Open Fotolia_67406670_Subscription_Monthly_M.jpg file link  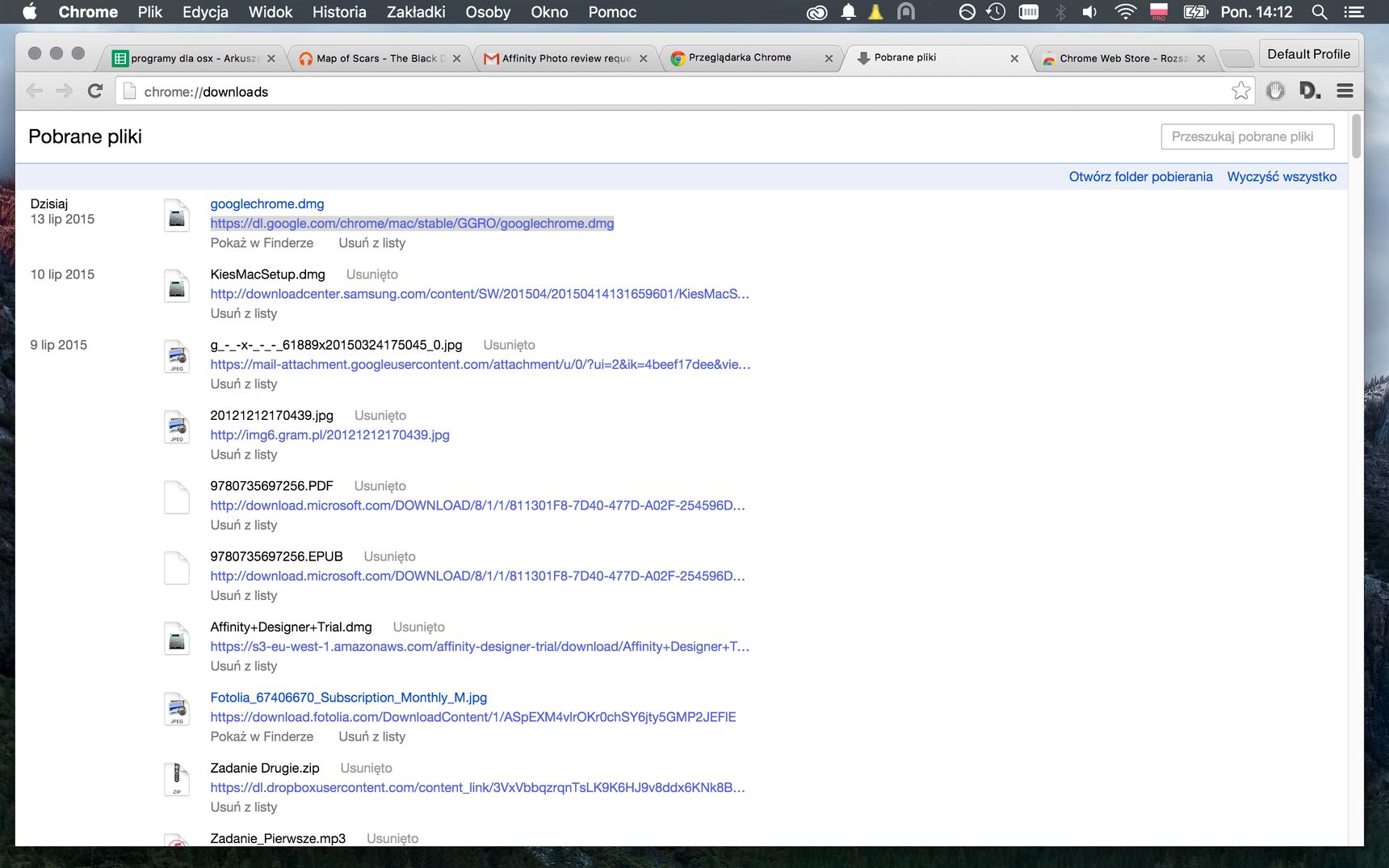click(349, 698)
